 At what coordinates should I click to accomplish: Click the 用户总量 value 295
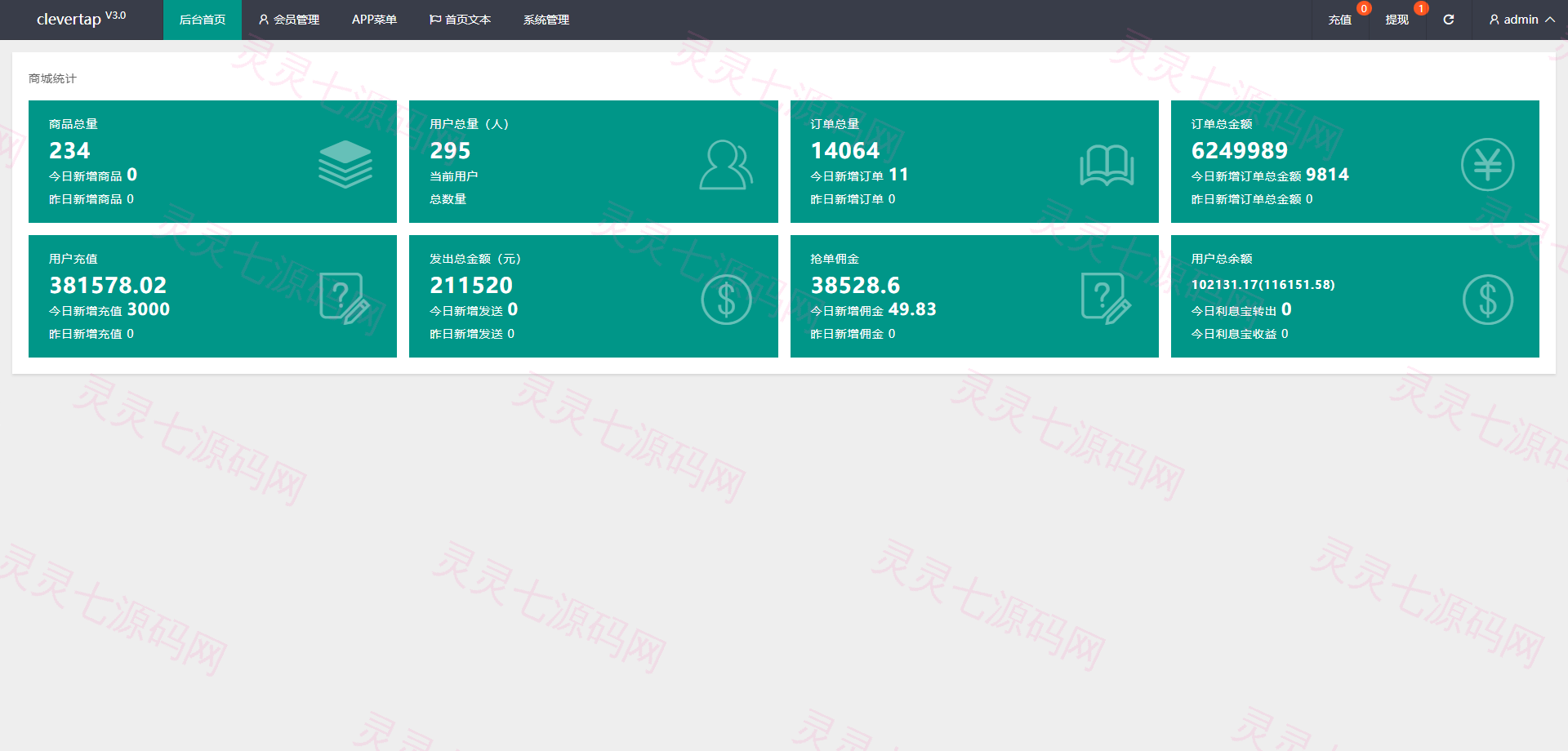450,151
